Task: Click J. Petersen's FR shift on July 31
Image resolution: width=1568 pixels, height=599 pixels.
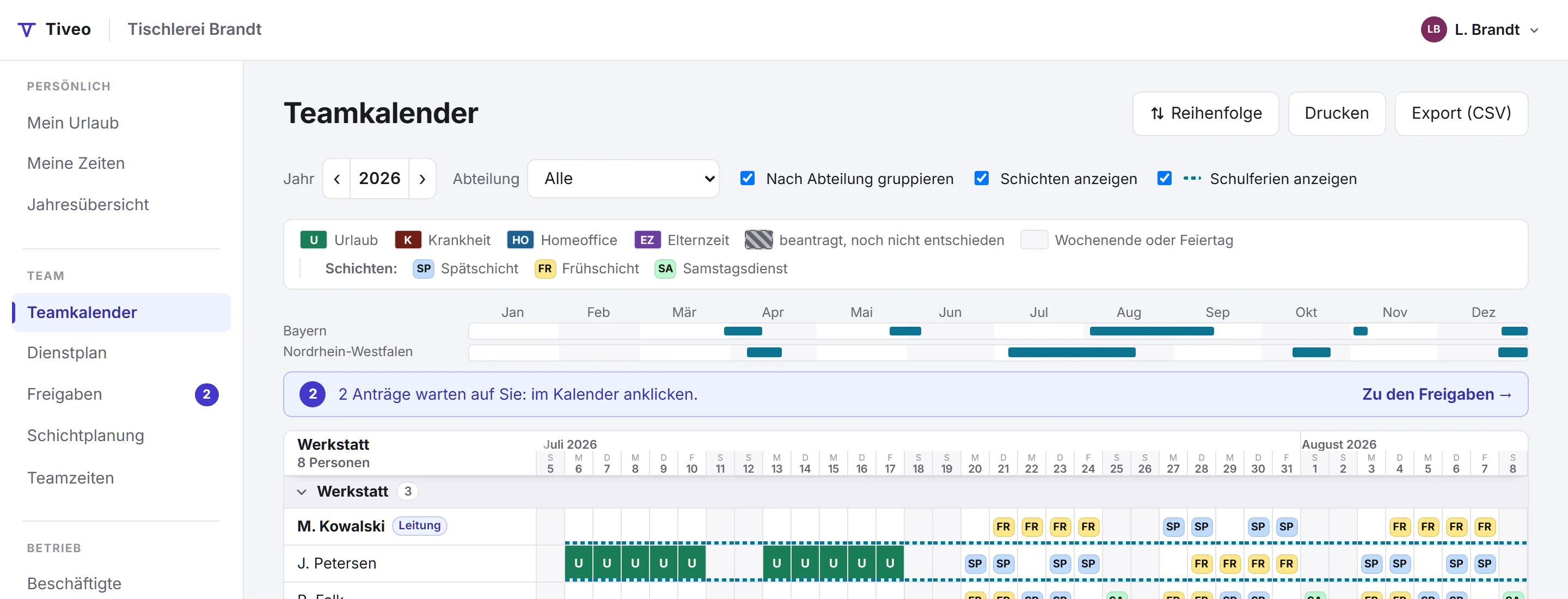Action: [1286, 564]
